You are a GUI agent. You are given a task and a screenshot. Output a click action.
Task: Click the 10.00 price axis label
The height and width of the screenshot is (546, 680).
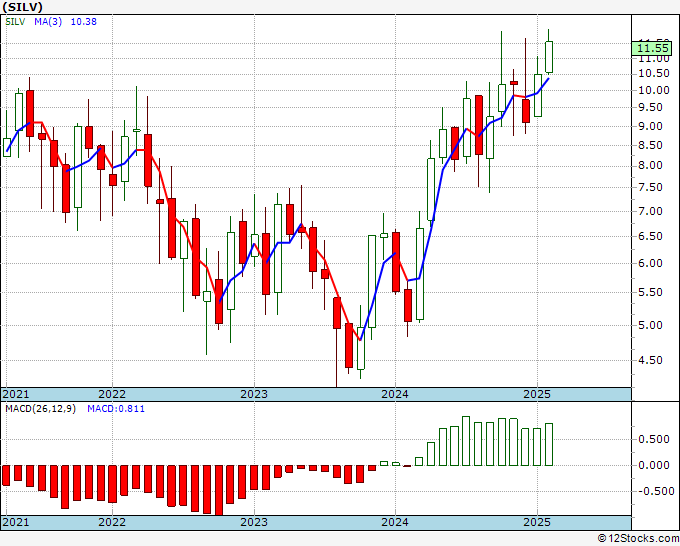pos(653,91)
